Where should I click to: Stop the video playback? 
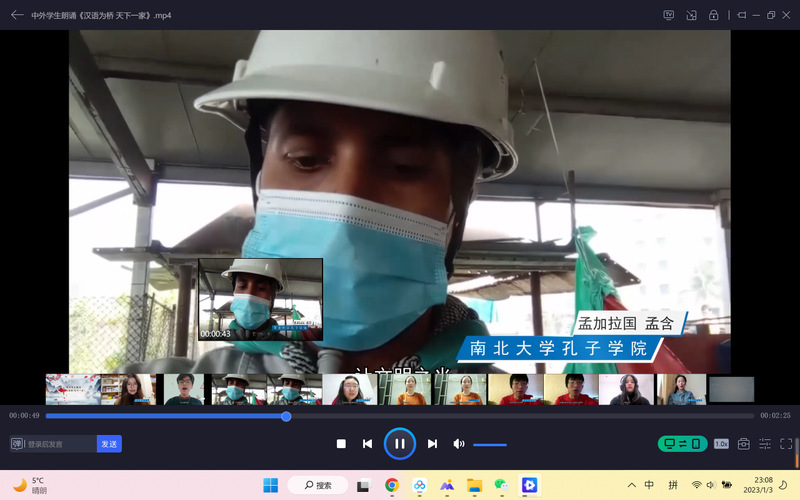pos(341,444)
